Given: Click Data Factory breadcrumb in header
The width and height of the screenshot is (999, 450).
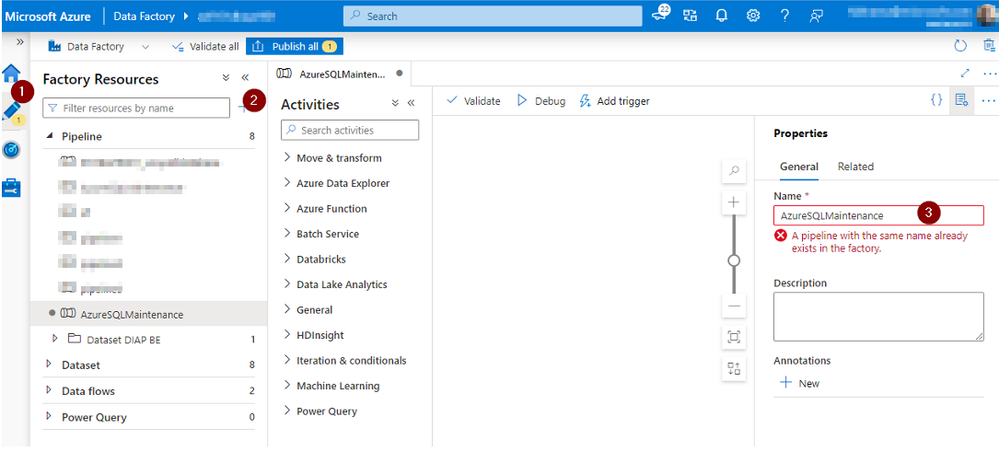Looking at the screenshot, I should pos(144,16).
